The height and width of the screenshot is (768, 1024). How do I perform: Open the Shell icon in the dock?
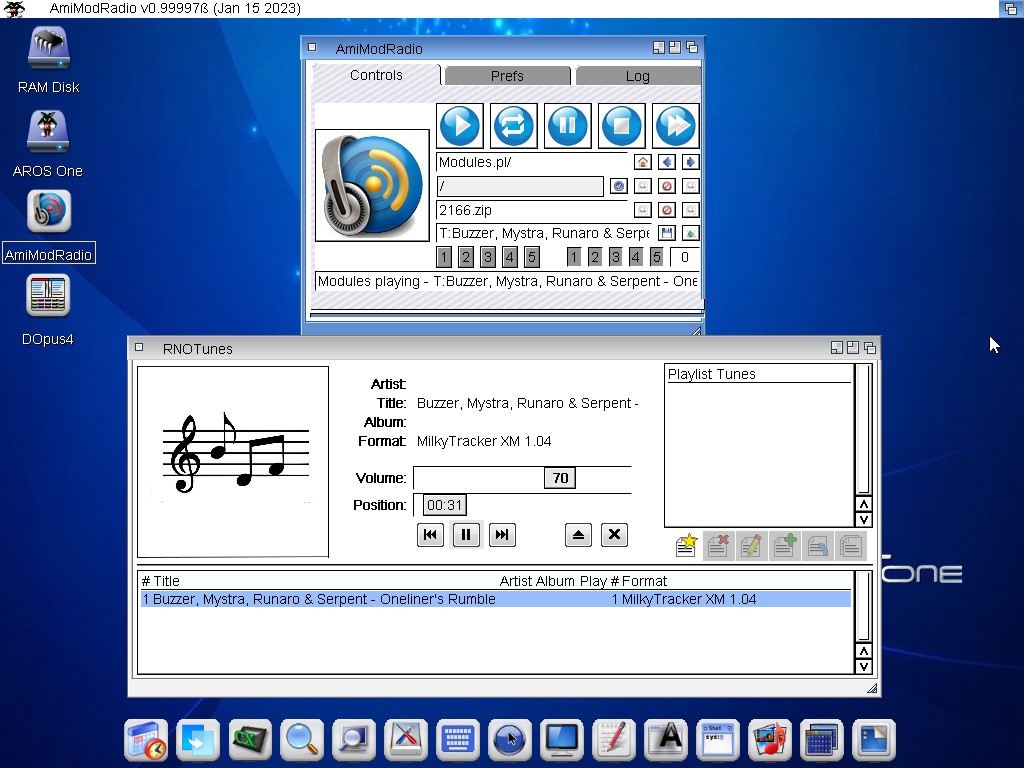(x=718, y=739)
